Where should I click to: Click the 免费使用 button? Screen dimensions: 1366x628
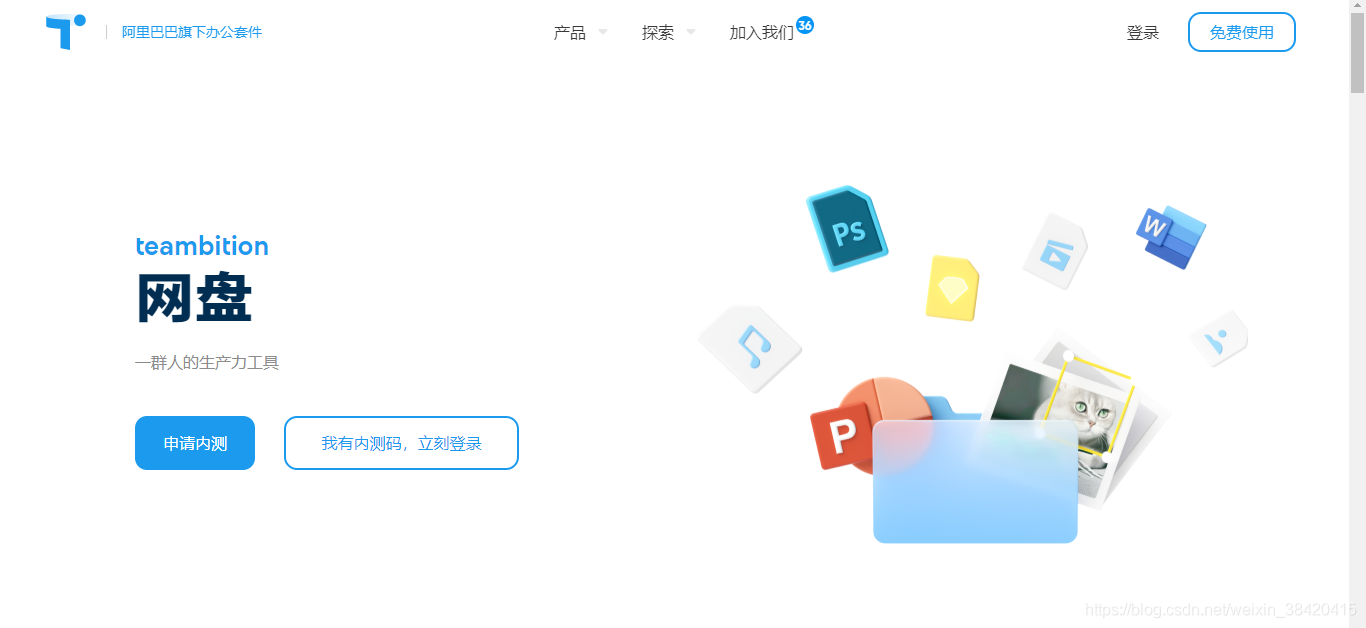1242,32
